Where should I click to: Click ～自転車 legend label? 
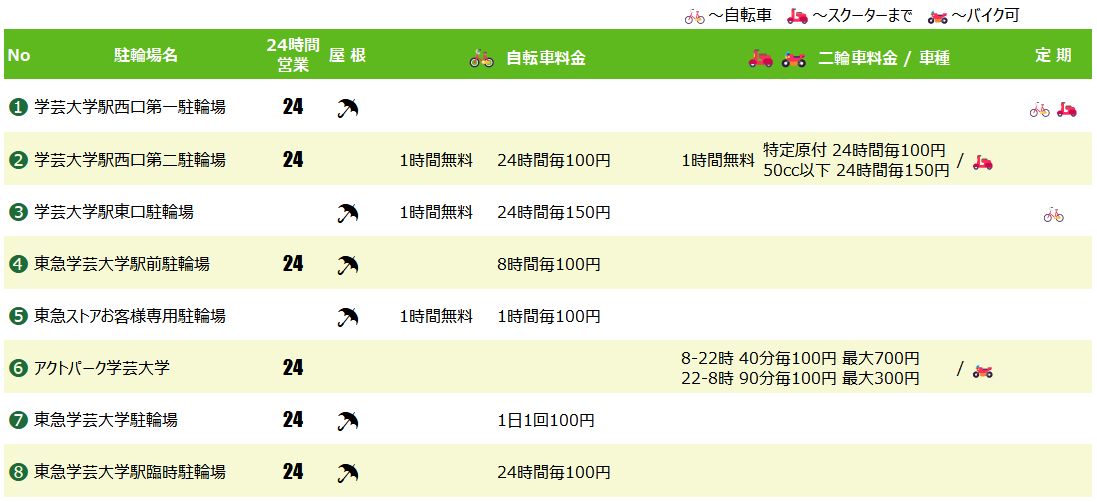740,17
